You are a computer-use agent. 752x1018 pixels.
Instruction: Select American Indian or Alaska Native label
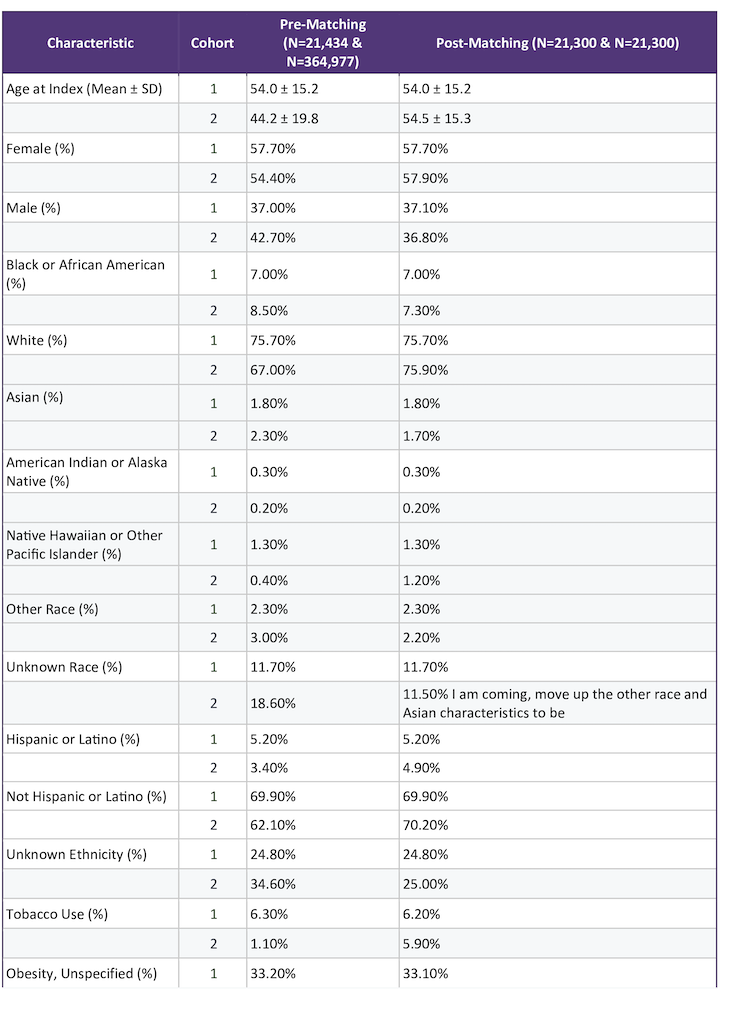(x=86, y=472)
